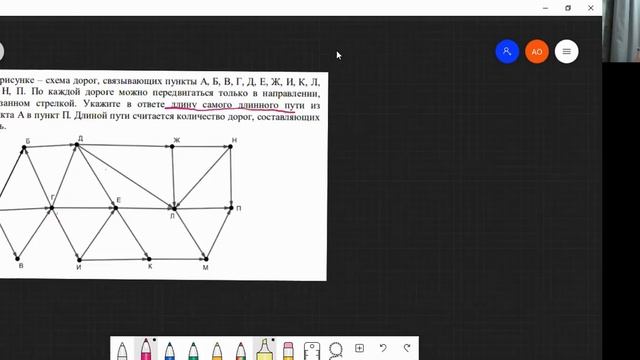
Task: Select the yellow-orange pen tool
Action: pos(217,350)
